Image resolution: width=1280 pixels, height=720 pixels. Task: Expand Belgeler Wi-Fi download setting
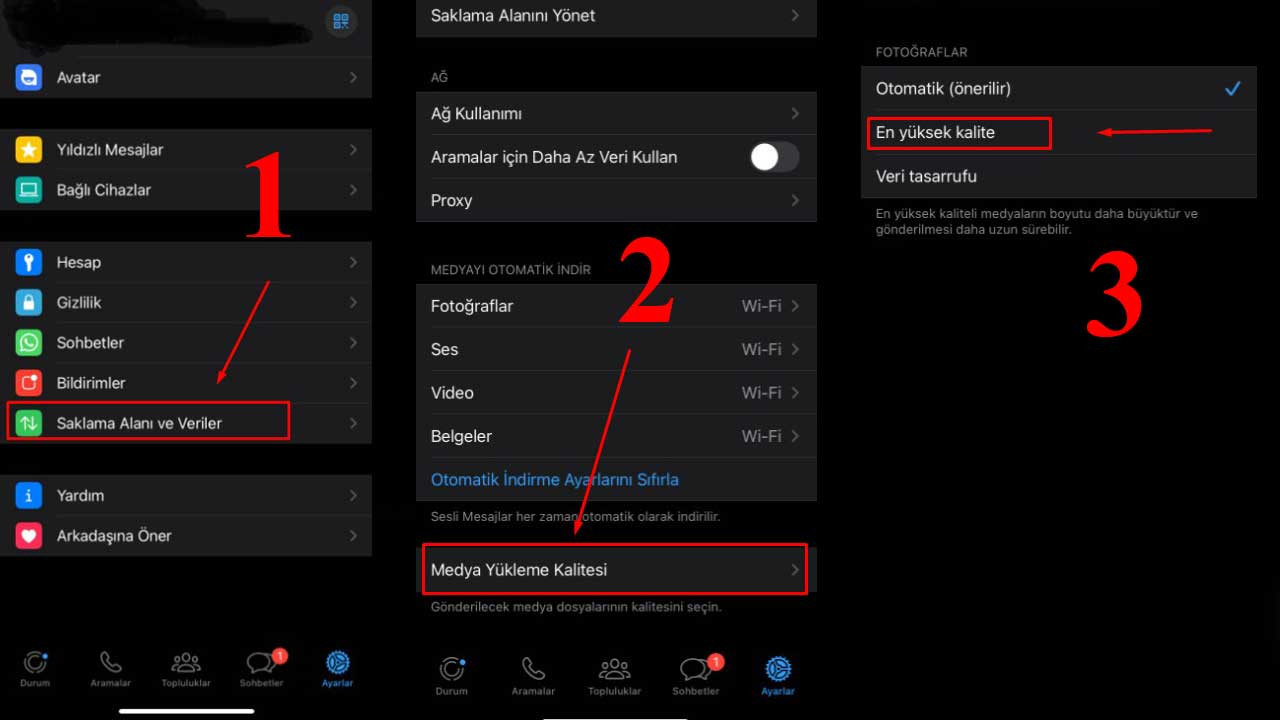[616, 436]
